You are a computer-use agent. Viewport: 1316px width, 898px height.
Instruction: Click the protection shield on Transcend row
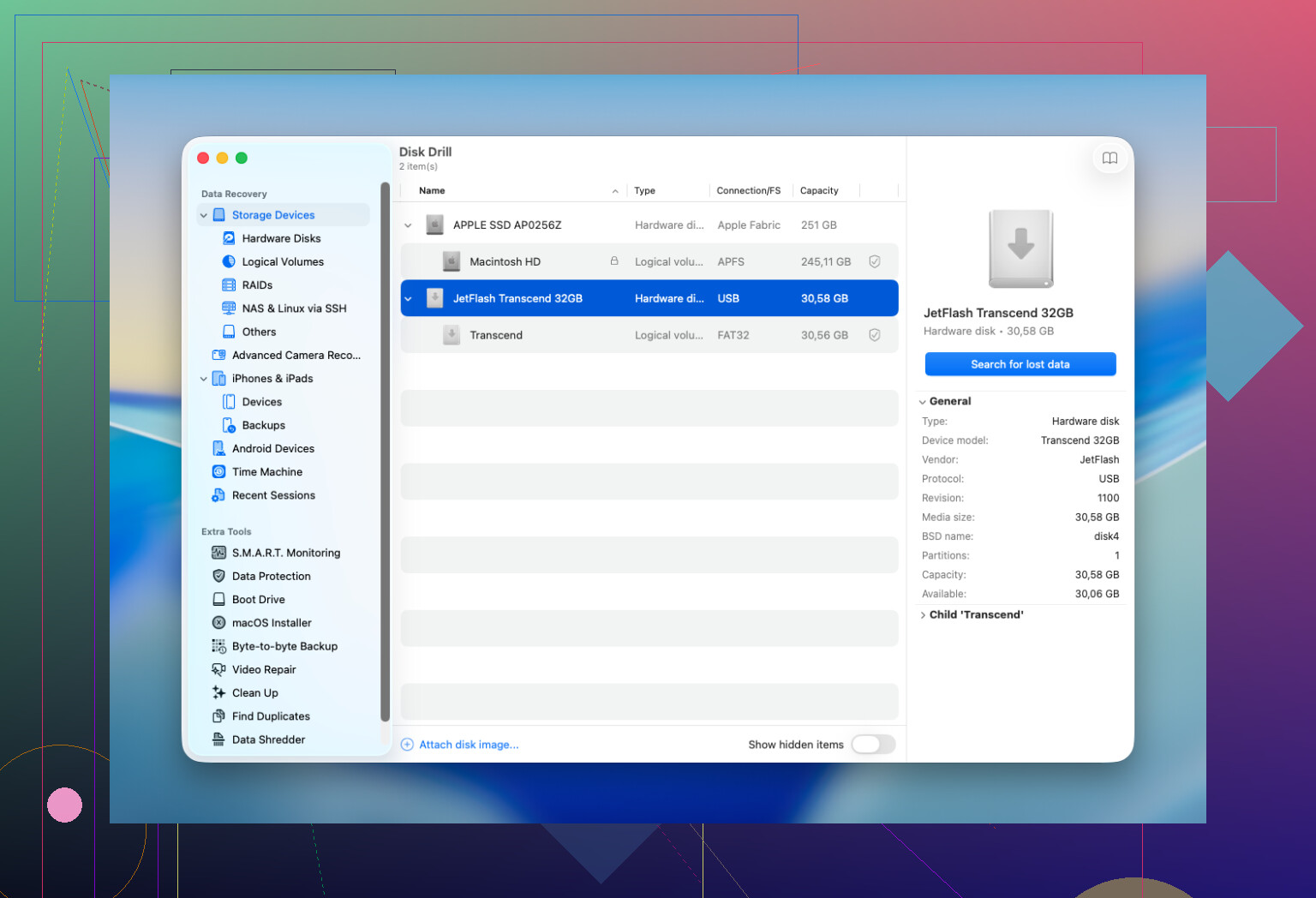click(x=875, y=335)
